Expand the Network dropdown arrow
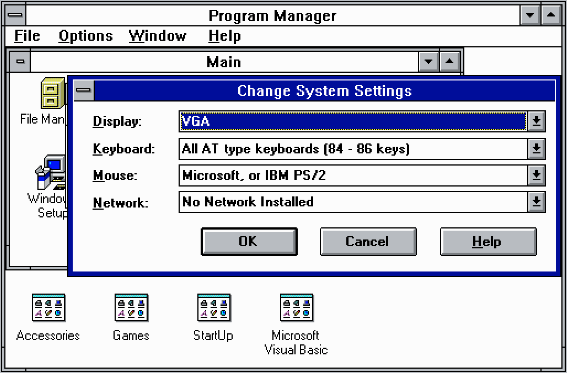The height and width of the screenshot is (373, 567). pyautogui.click(x=536, y=202)
